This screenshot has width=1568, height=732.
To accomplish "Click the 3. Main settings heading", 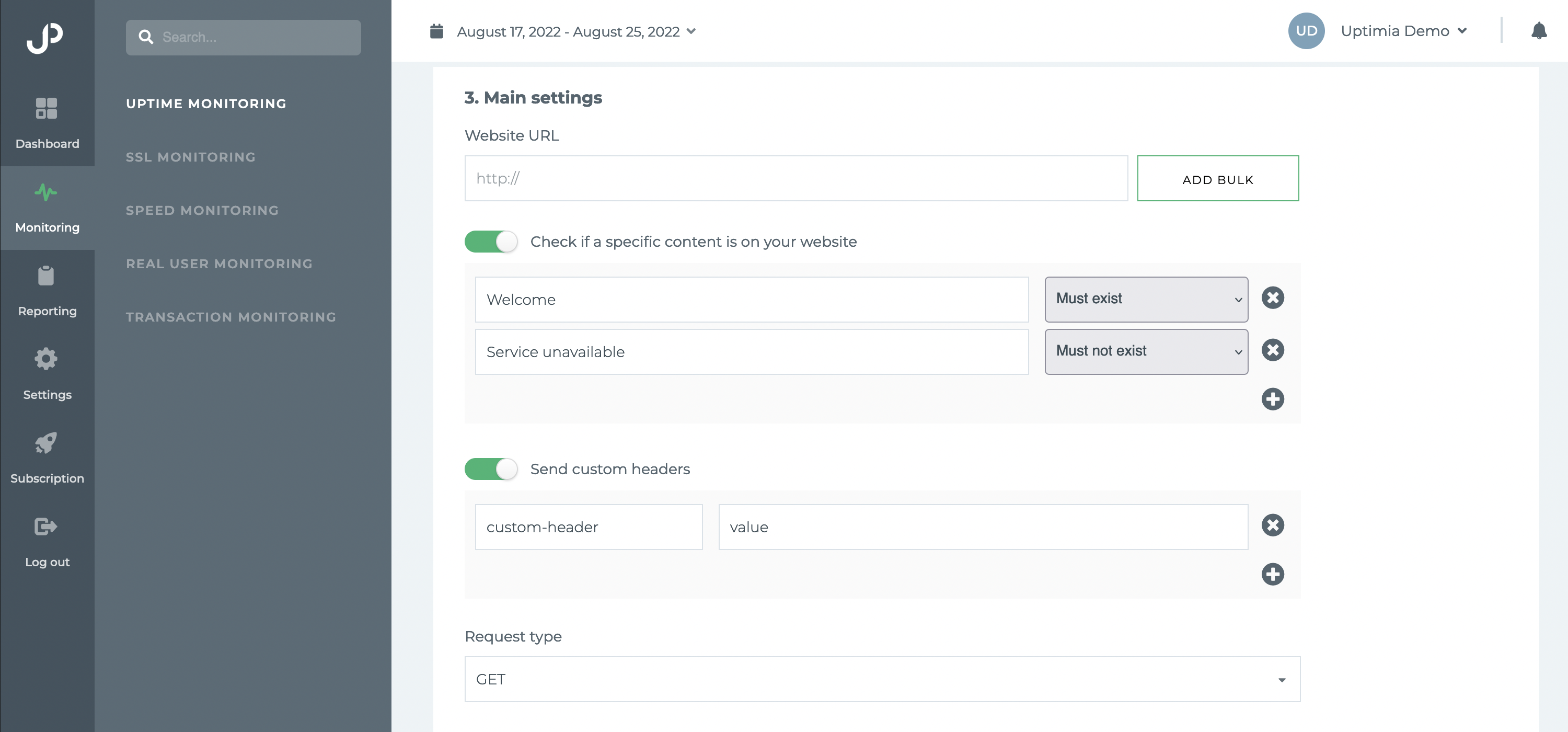I will [533, 97].
